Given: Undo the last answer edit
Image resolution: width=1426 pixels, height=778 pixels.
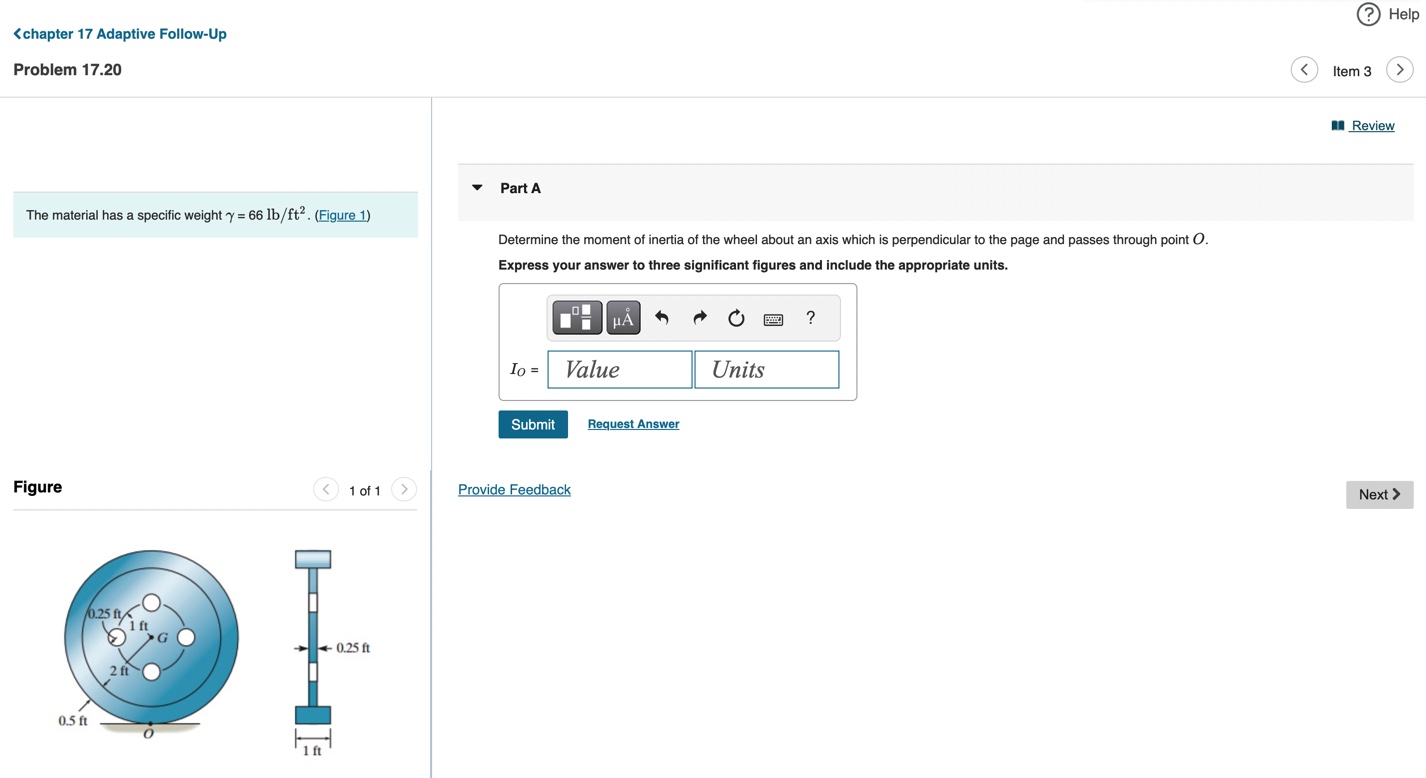Looking at the screenshot, I should pos(662,318).
